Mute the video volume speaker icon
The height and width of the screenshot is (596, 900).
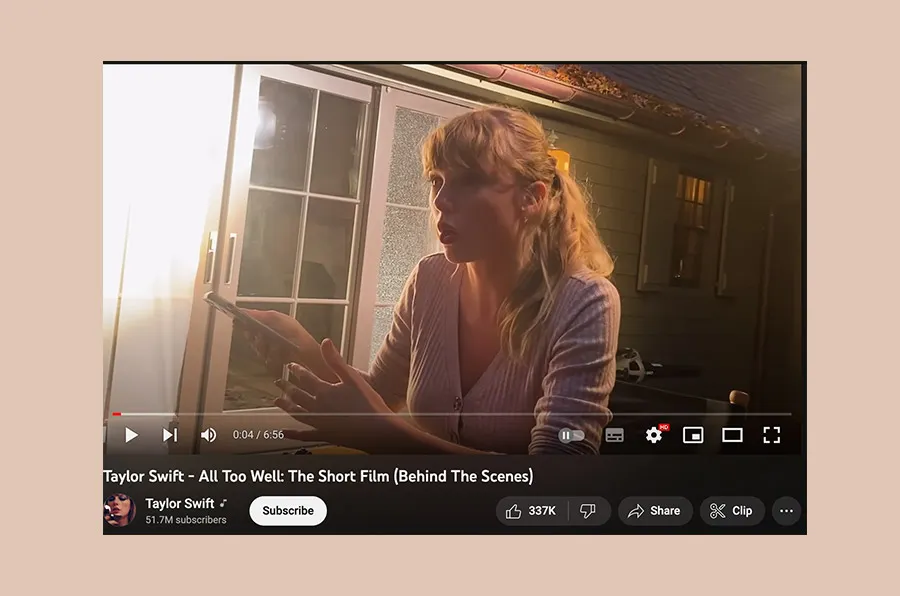click(x=208, y=435)
